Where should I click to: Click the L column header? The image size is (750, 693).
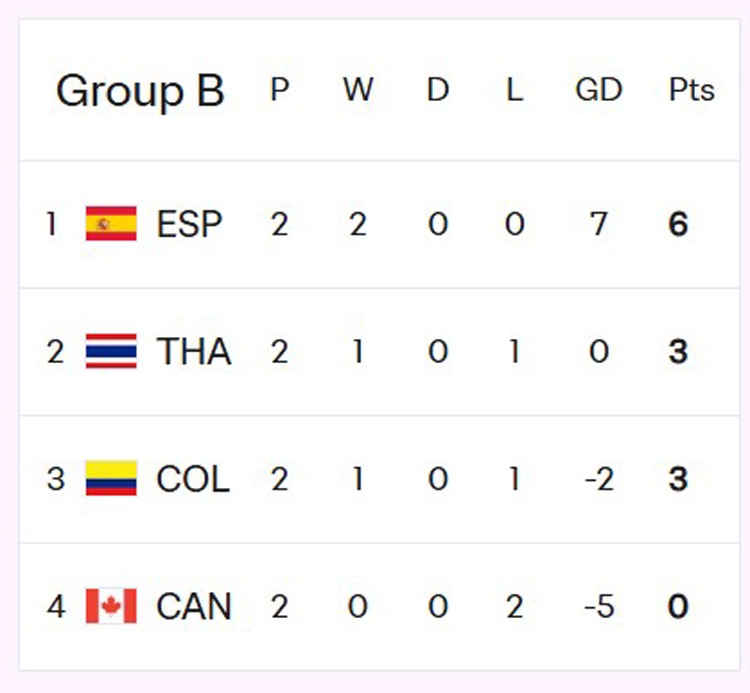514,91
